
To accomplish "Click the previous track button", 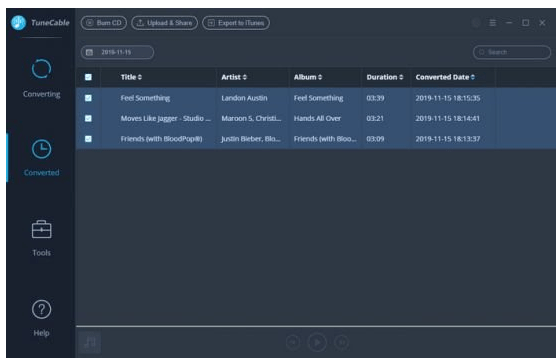I will tap(293, 342).
